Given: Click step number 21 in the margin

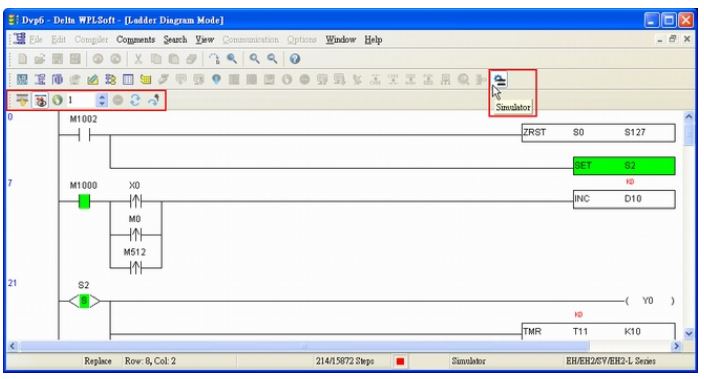Looking at the screenshot, I should [12, 283].
